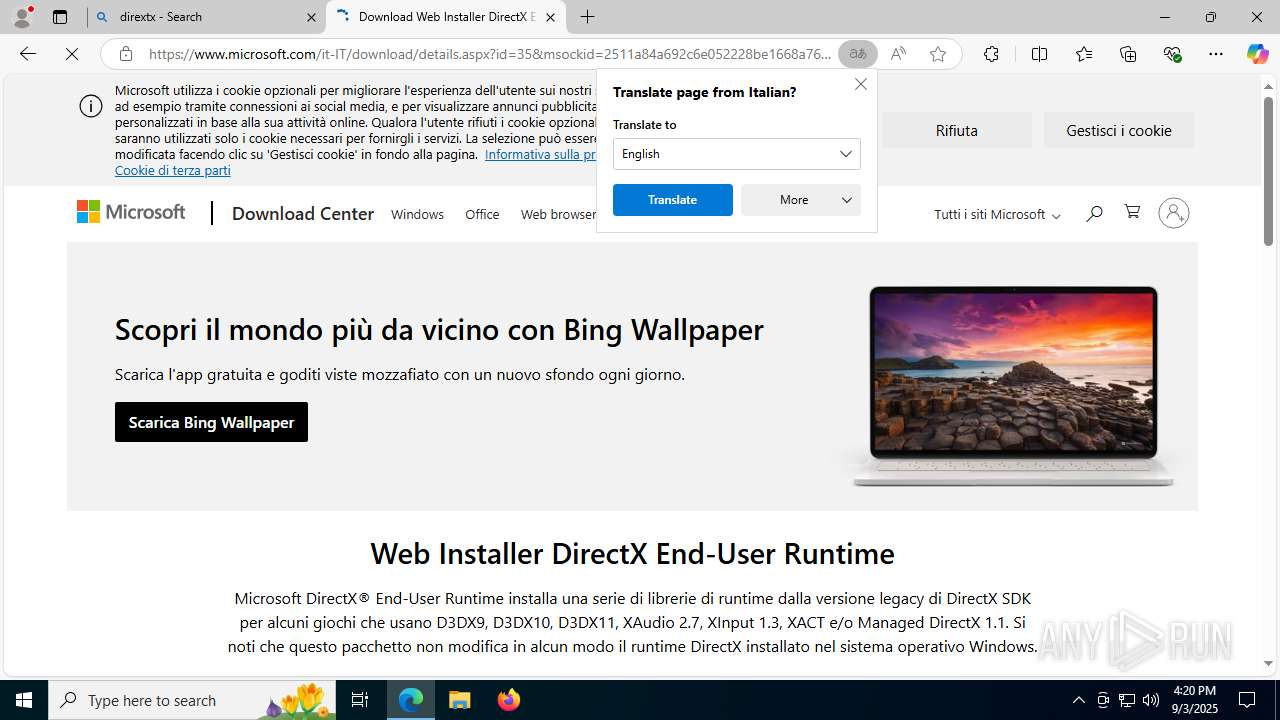Expand Tutti i siti Microsoft menu

coord(997,214)
